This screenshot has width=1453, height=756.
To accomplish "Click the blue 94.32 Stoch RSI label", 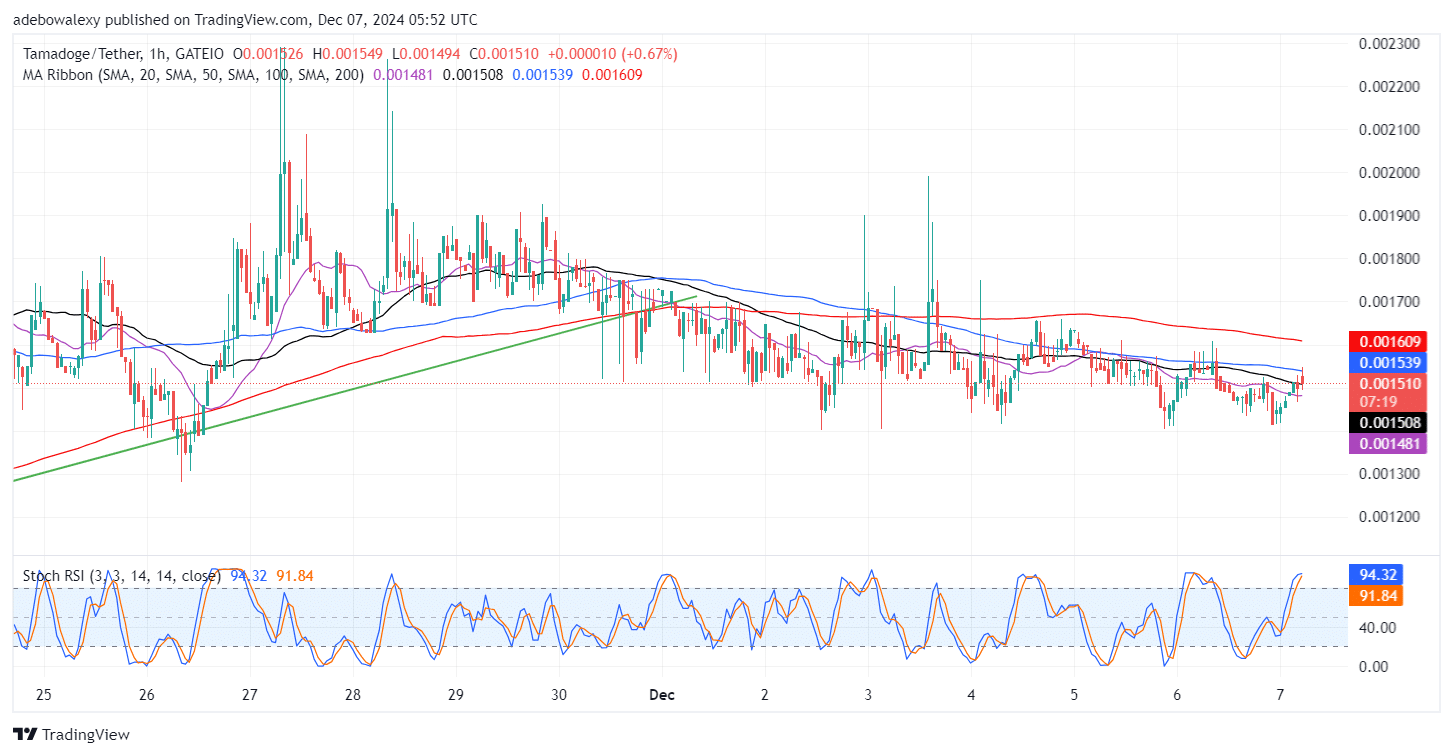I will coord(1376,575).
